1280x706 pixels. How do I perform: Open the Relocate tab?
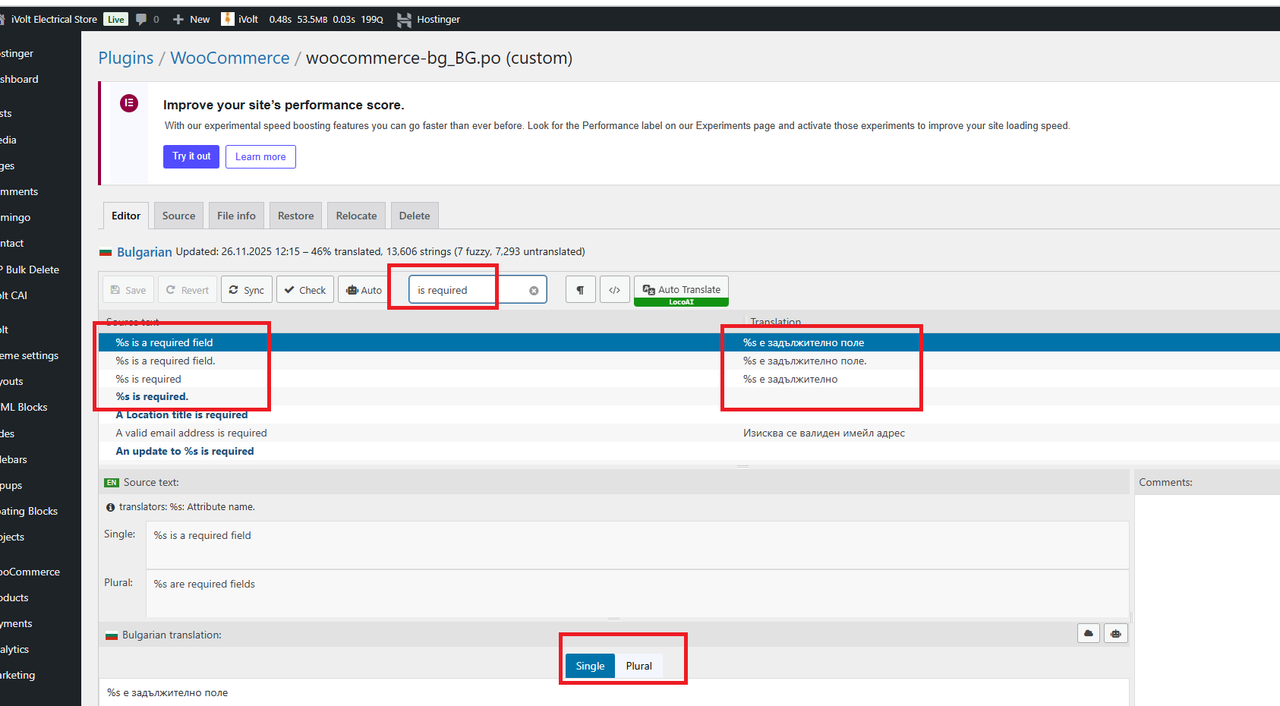(356, 215)
